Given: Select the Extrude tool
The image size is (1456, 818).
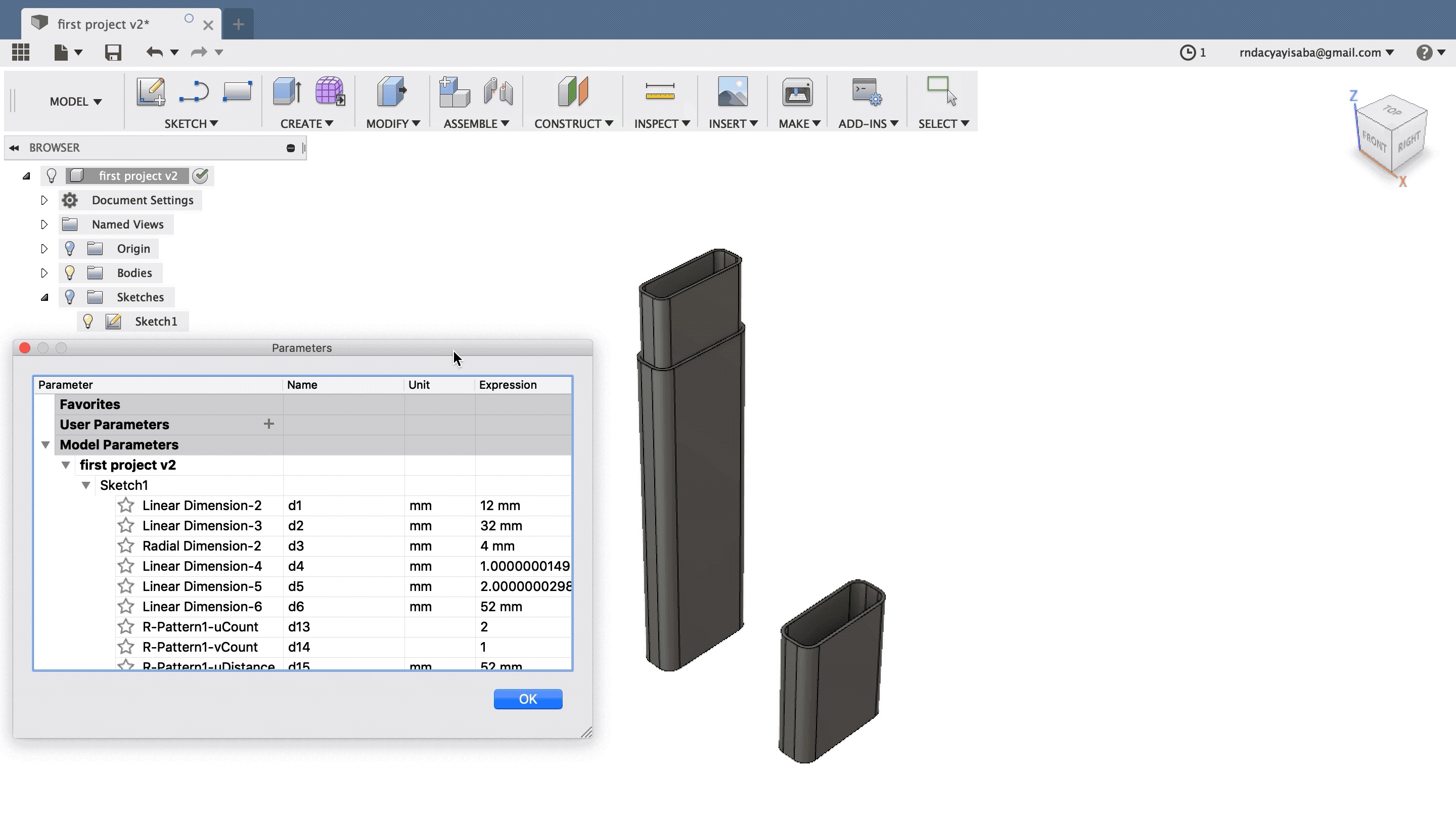Looking at the screenshot, I should [x=287, y=92].
